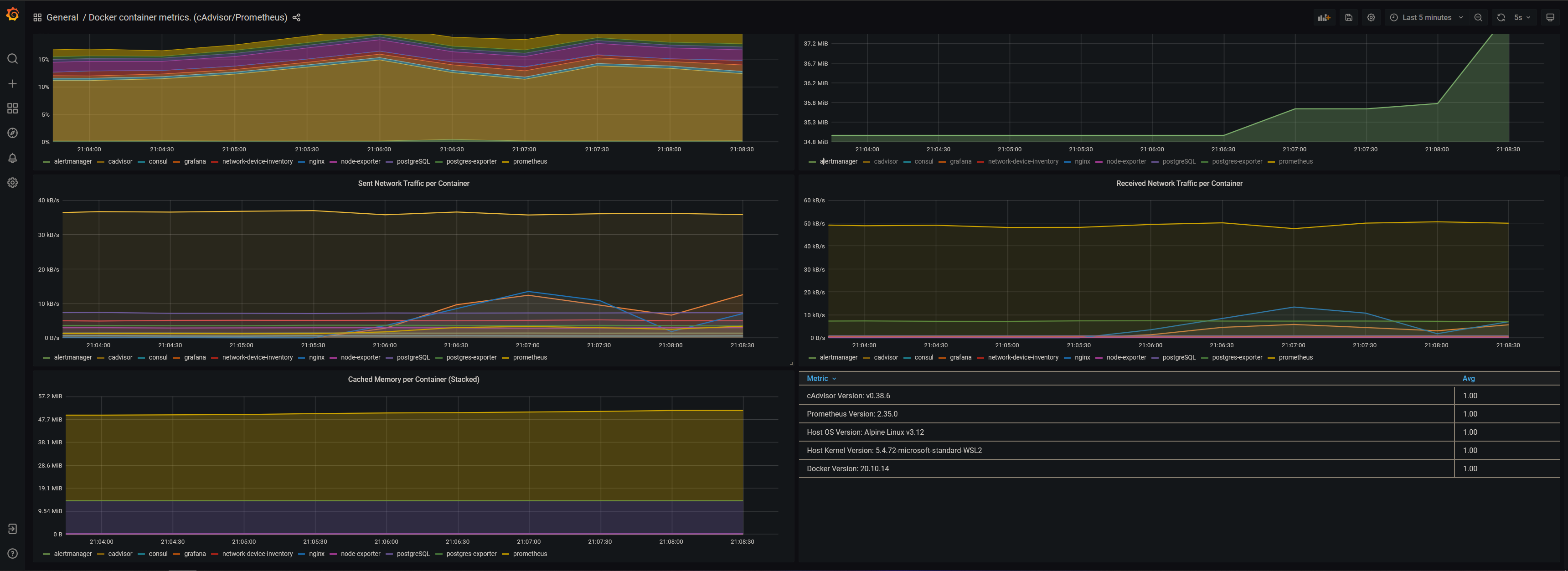Save the dashboard with the disk icon
The height and width of the screenshot is (571, 1568).
[1348, 18]
